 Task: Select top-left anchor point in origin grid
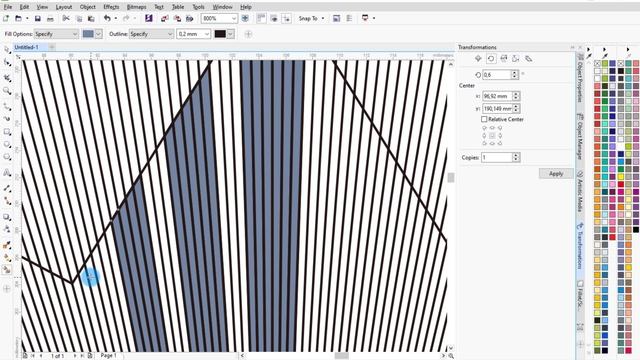484,128
